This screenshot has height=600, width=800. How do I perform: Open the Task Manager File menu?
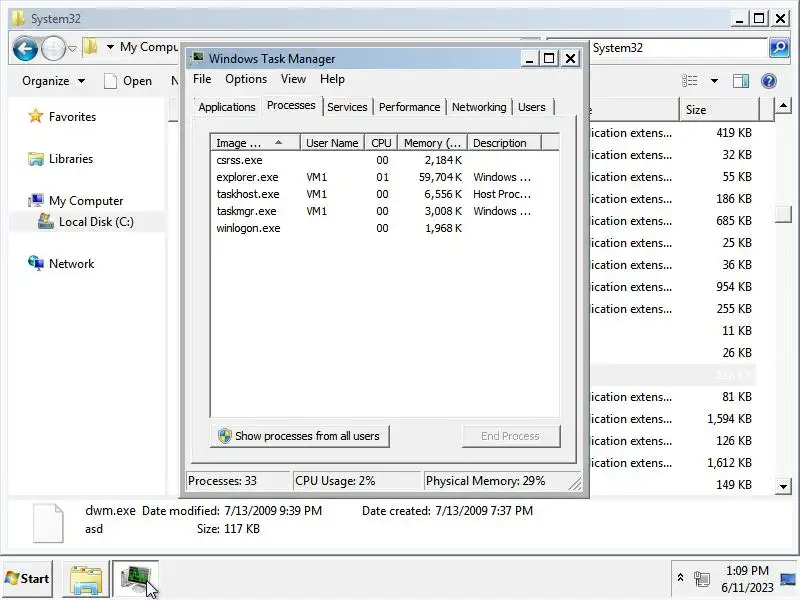coord(202,79)
